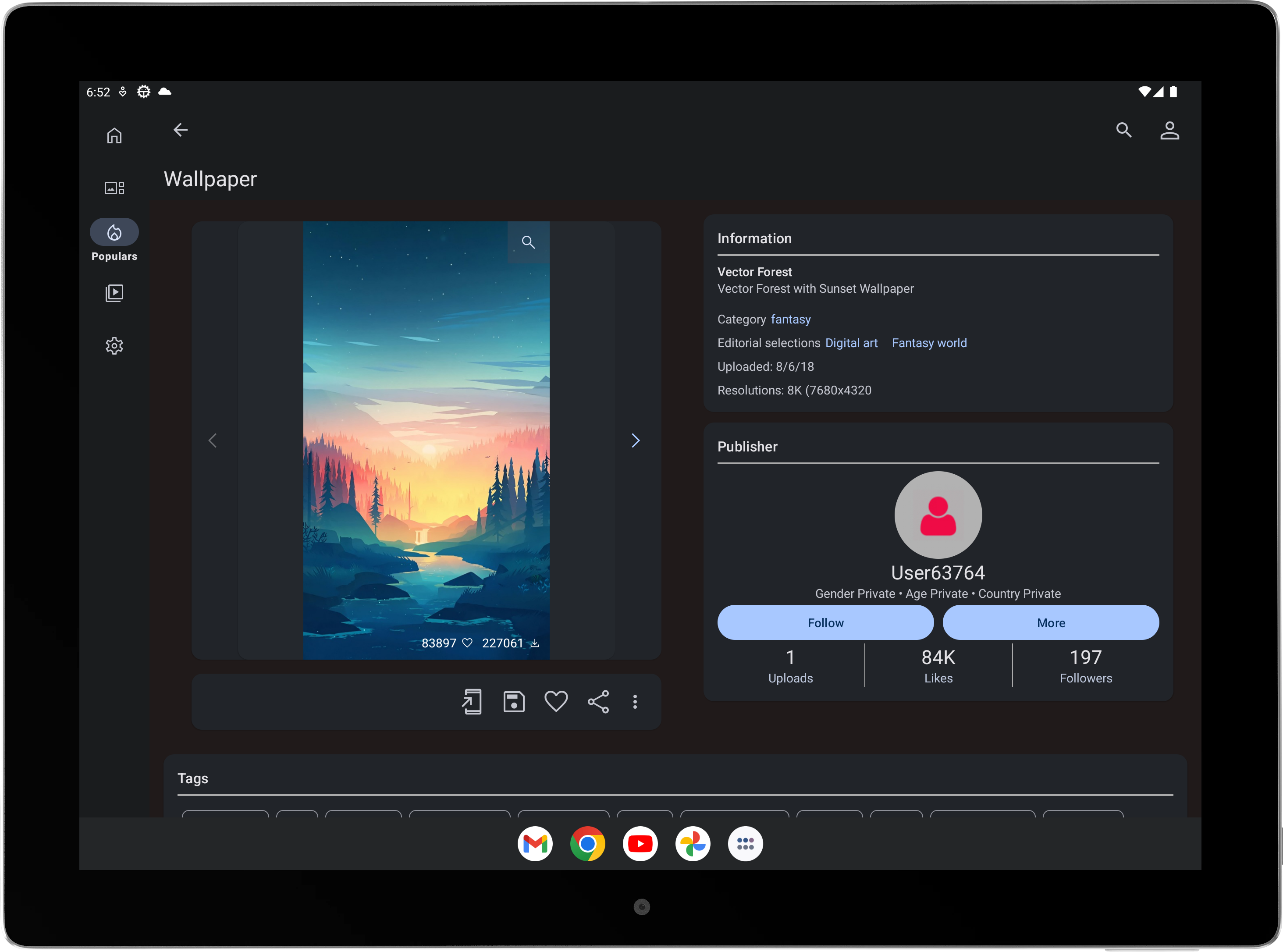Open the Home tab in sidebar
Image resolution: width=1283 pixels, height=952 pixels.
[x=114, y=135]
